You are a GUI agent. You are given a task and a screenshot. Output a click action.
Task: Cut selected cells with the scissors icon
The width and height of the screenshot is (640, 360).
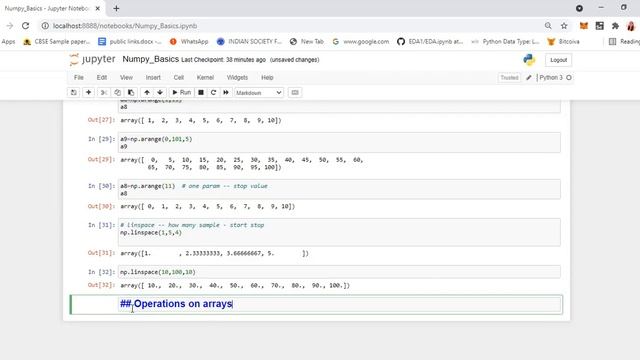coord(104,93)
